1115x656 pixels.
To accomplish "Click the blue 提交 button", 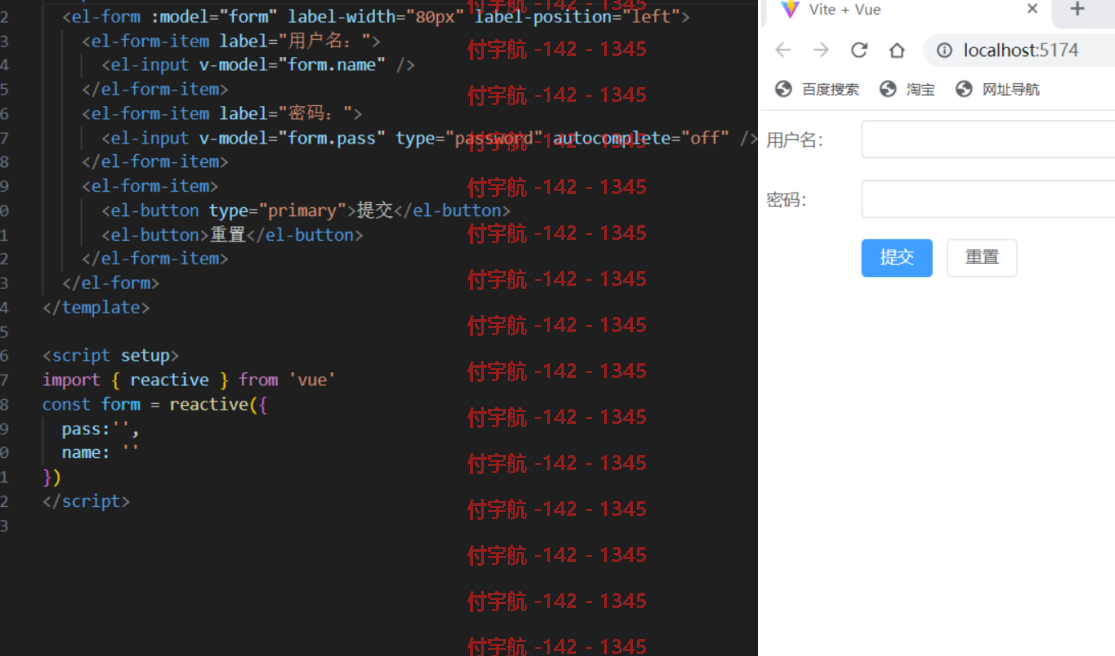I will click(897, 258).
